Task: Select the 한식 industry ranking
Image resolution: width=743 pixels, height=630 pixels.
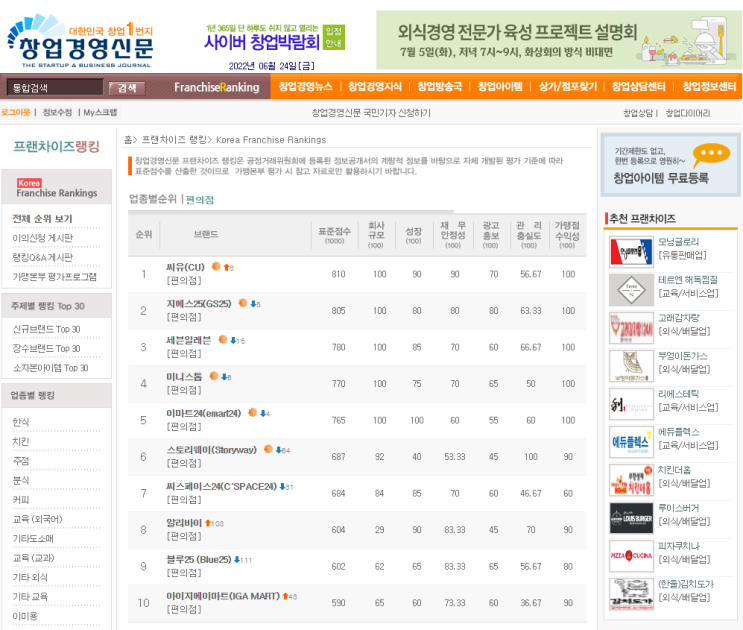Action: (21, 422)
